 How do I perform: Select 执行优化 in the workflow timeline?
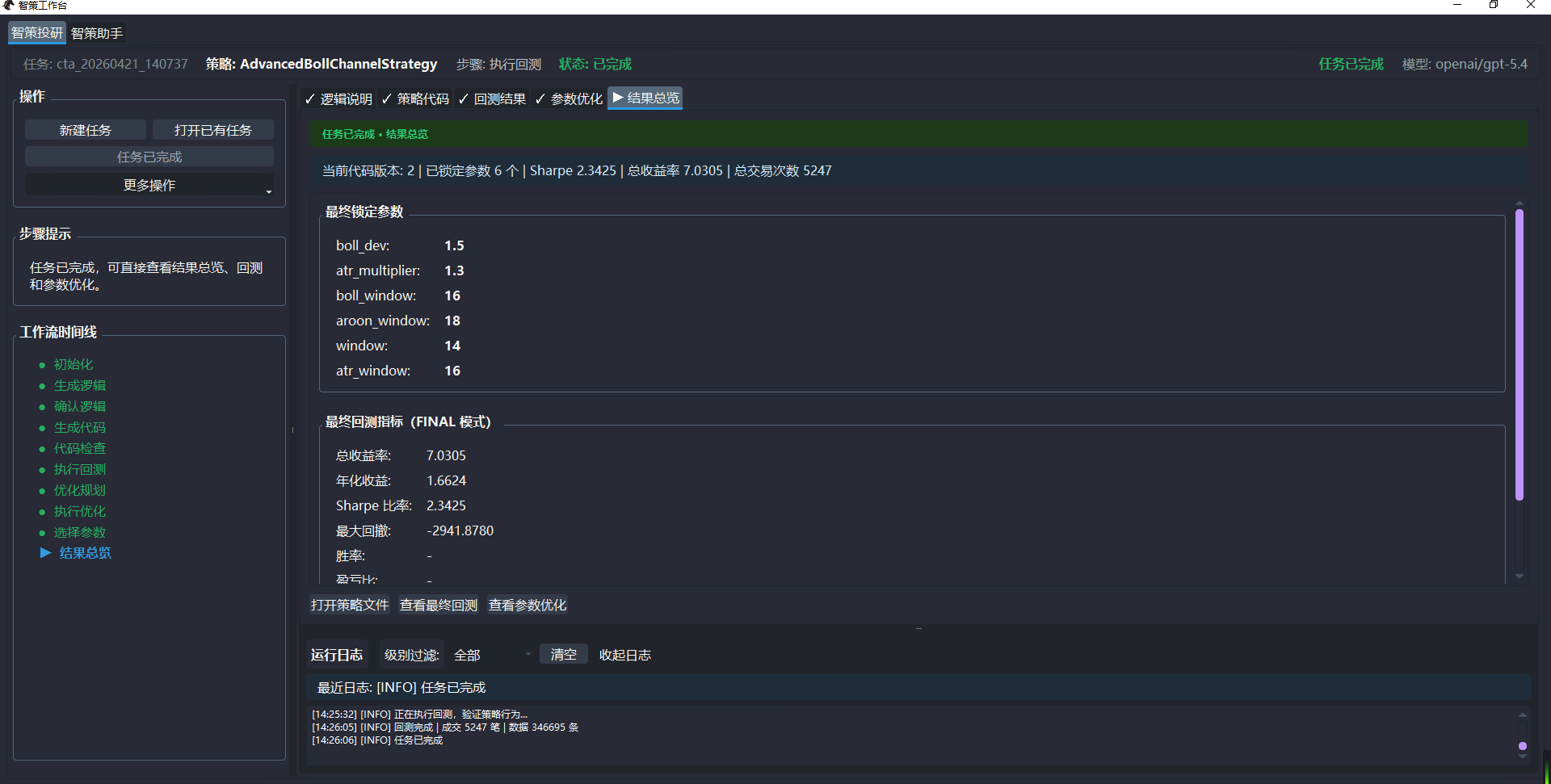[x=80, y=511]
